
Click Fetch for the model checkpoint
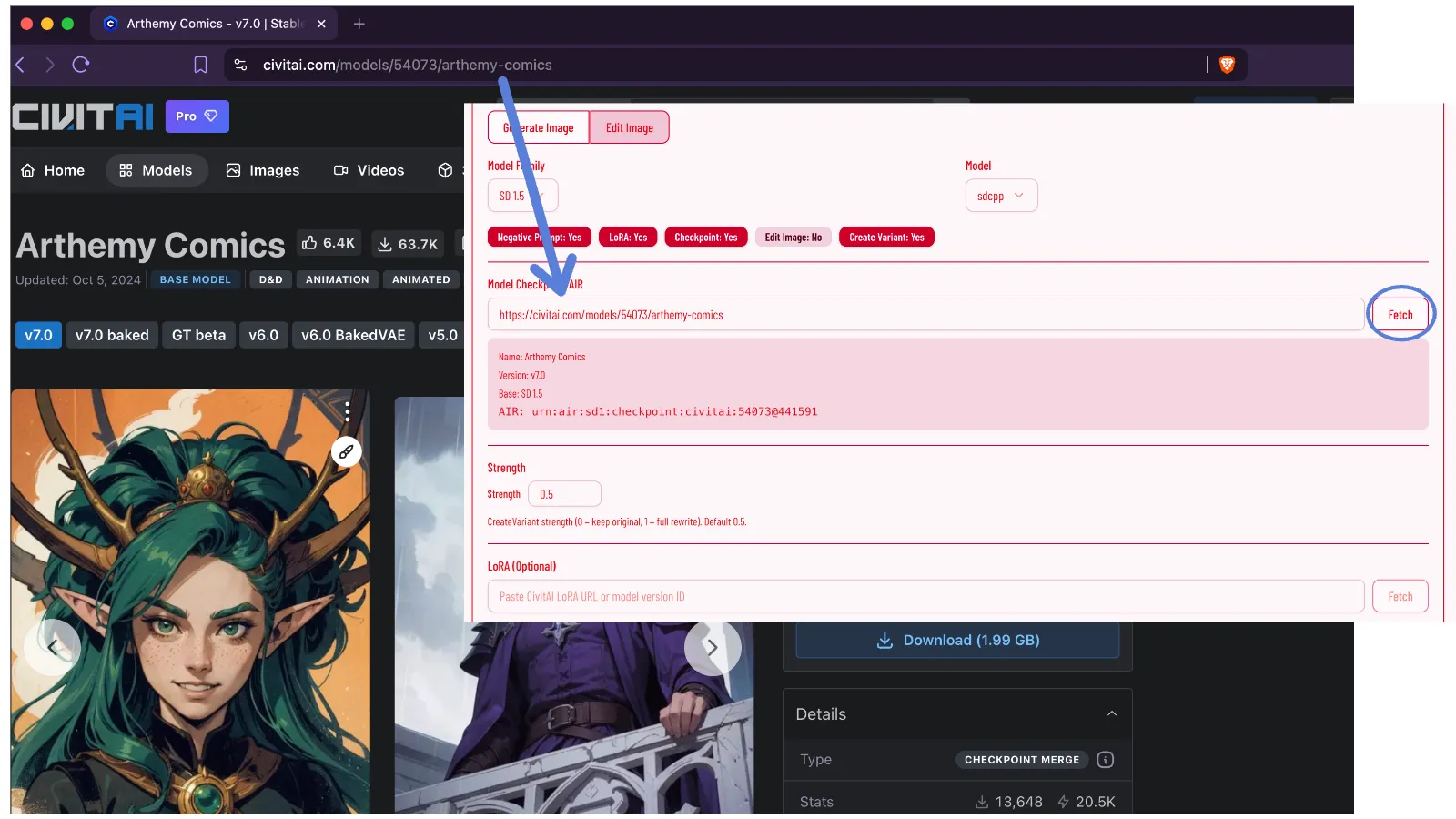[1400, 315]
